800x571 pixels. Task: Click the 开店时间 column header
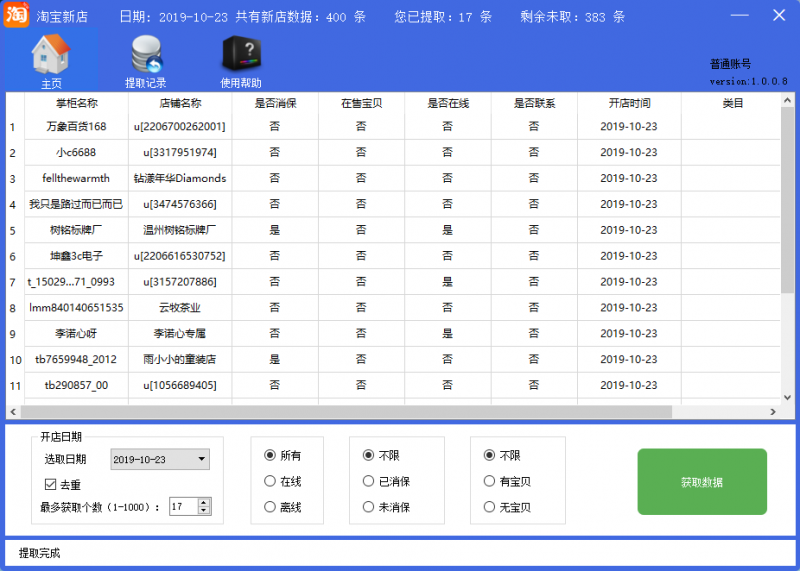pyautogui.click(x=629, y=103)
